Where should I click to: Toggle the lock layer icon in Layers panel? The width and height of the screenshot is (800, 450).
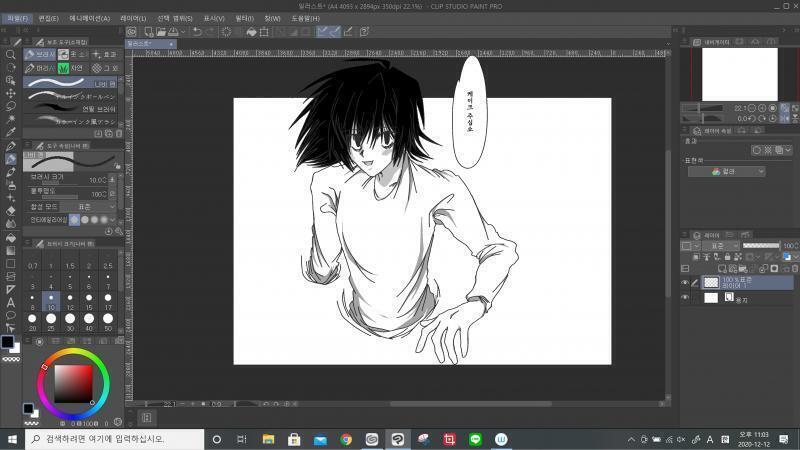(727, 257)
